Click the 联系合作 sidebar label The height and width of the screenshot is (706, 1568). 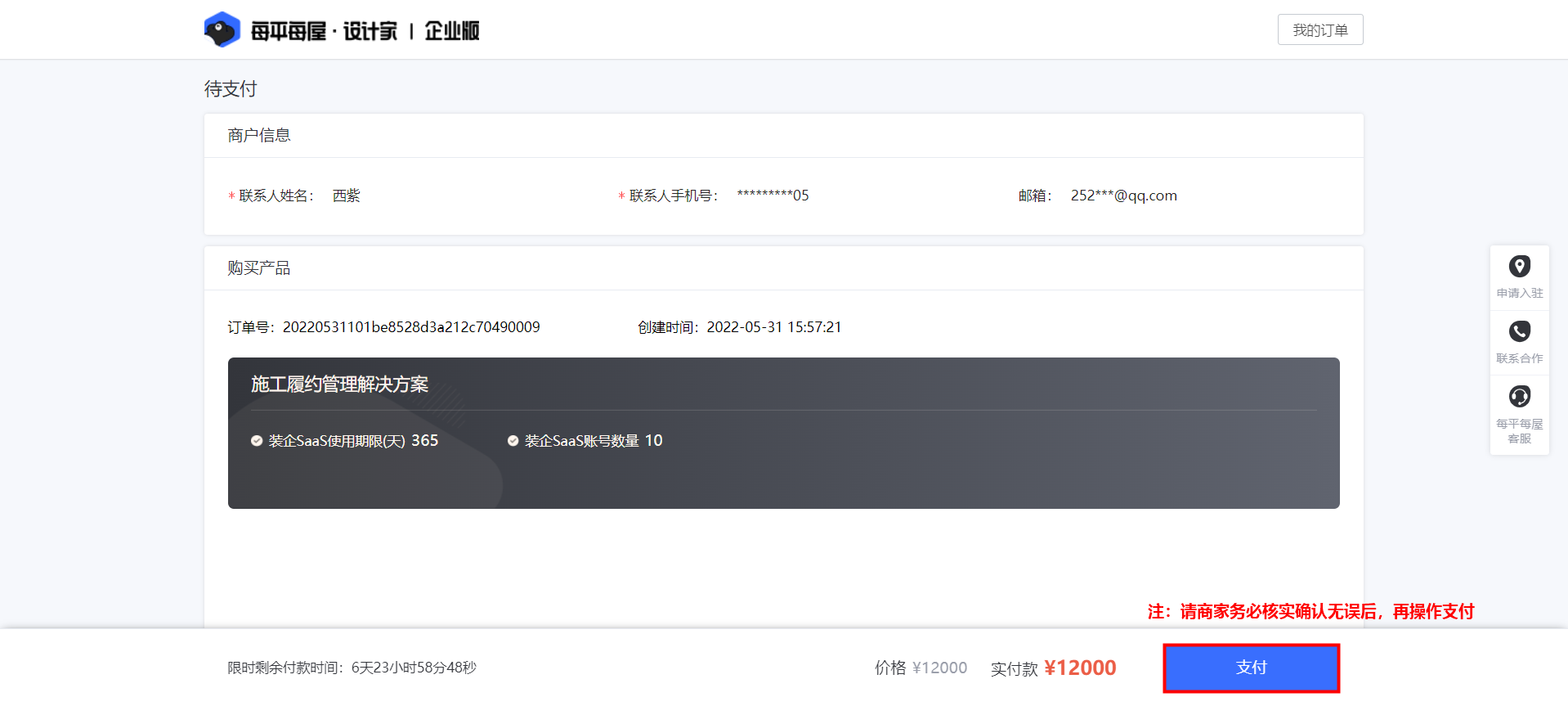click(1519, 358)
